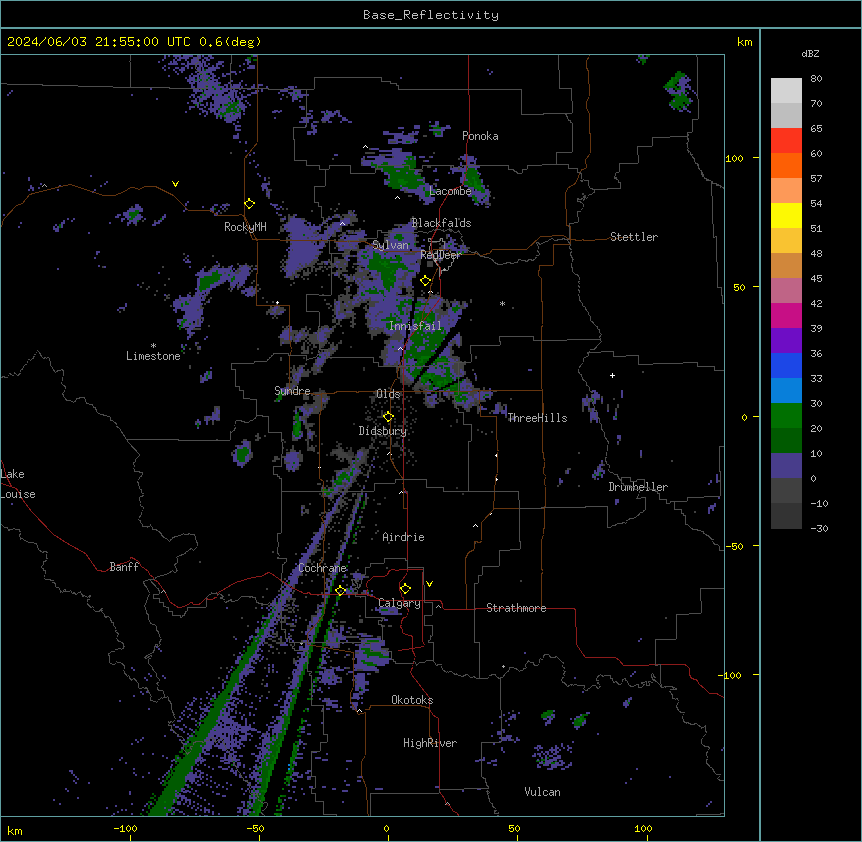This screenshot has width=862, height=842.
Task: Click the Base_Reflectivity title
Action: point(431,15)
